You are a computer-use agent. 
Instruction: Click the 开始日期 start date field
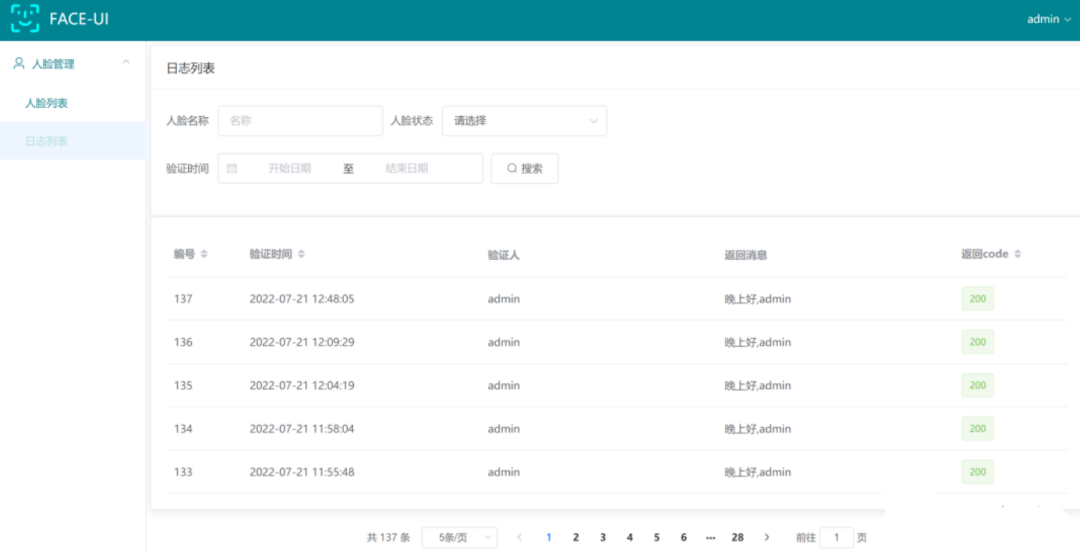[289, 168]
